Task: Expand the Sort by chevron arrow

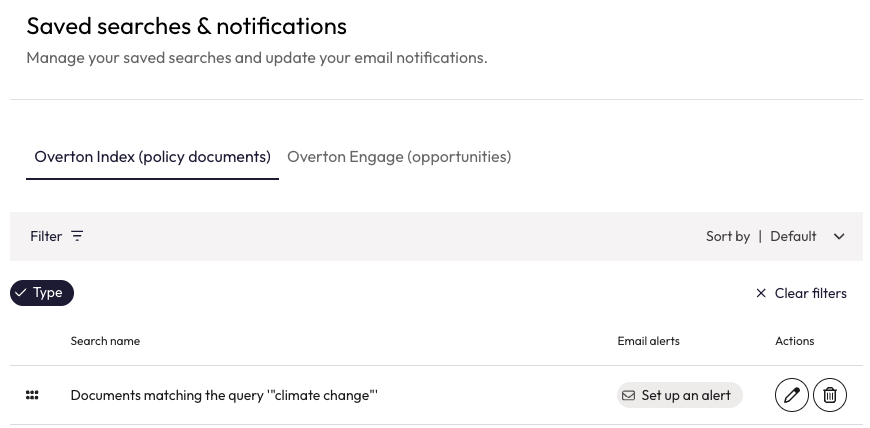Action: point(839,236)
